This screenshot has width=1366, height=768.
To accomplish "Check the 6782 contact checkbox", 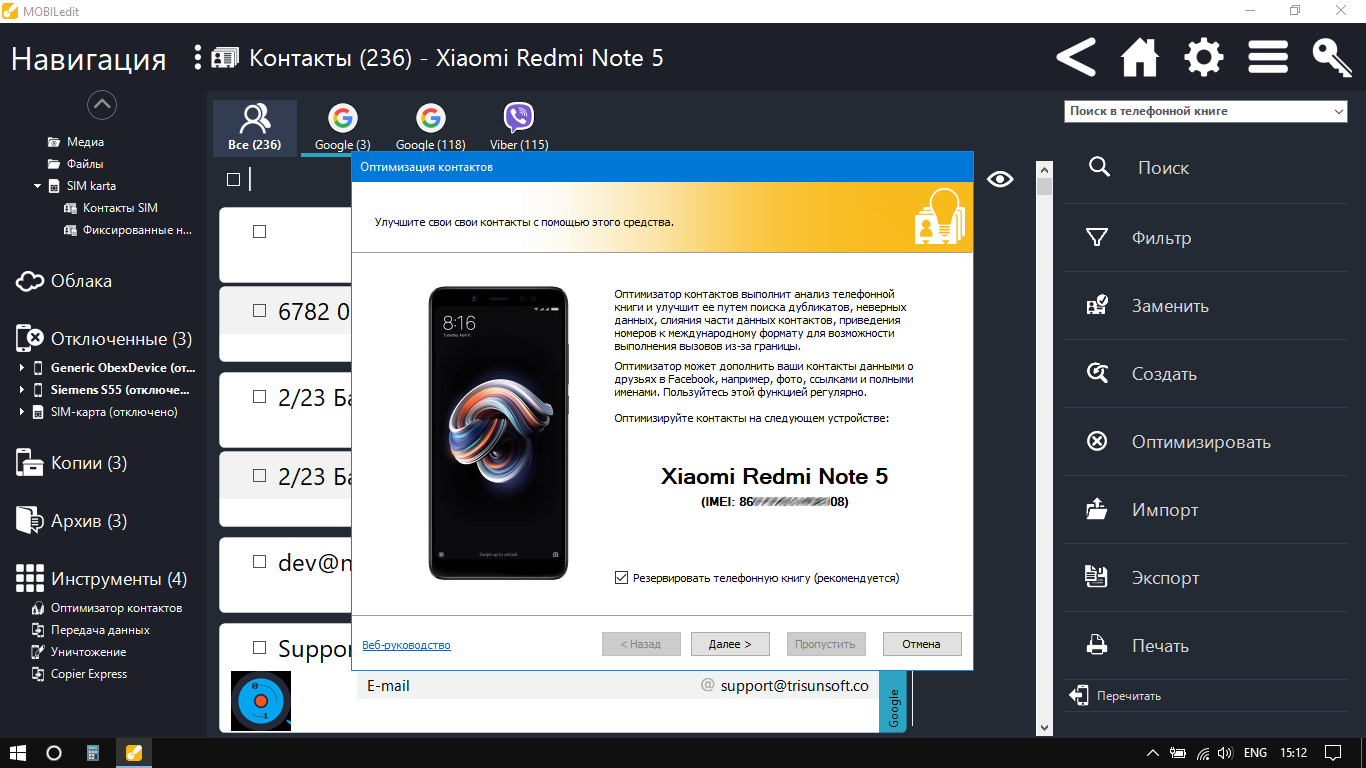I will [259, 311].
